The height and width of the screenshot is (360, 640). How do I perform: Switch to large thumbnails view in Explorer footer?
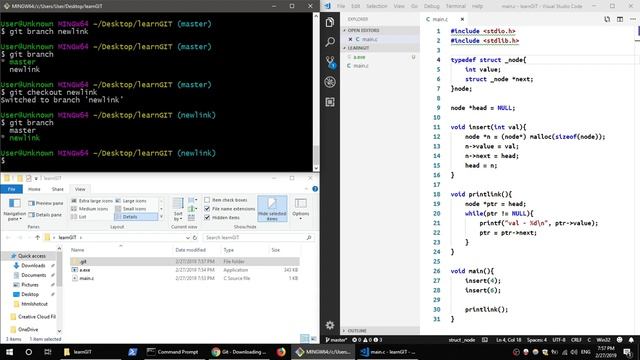click(313, 338)
